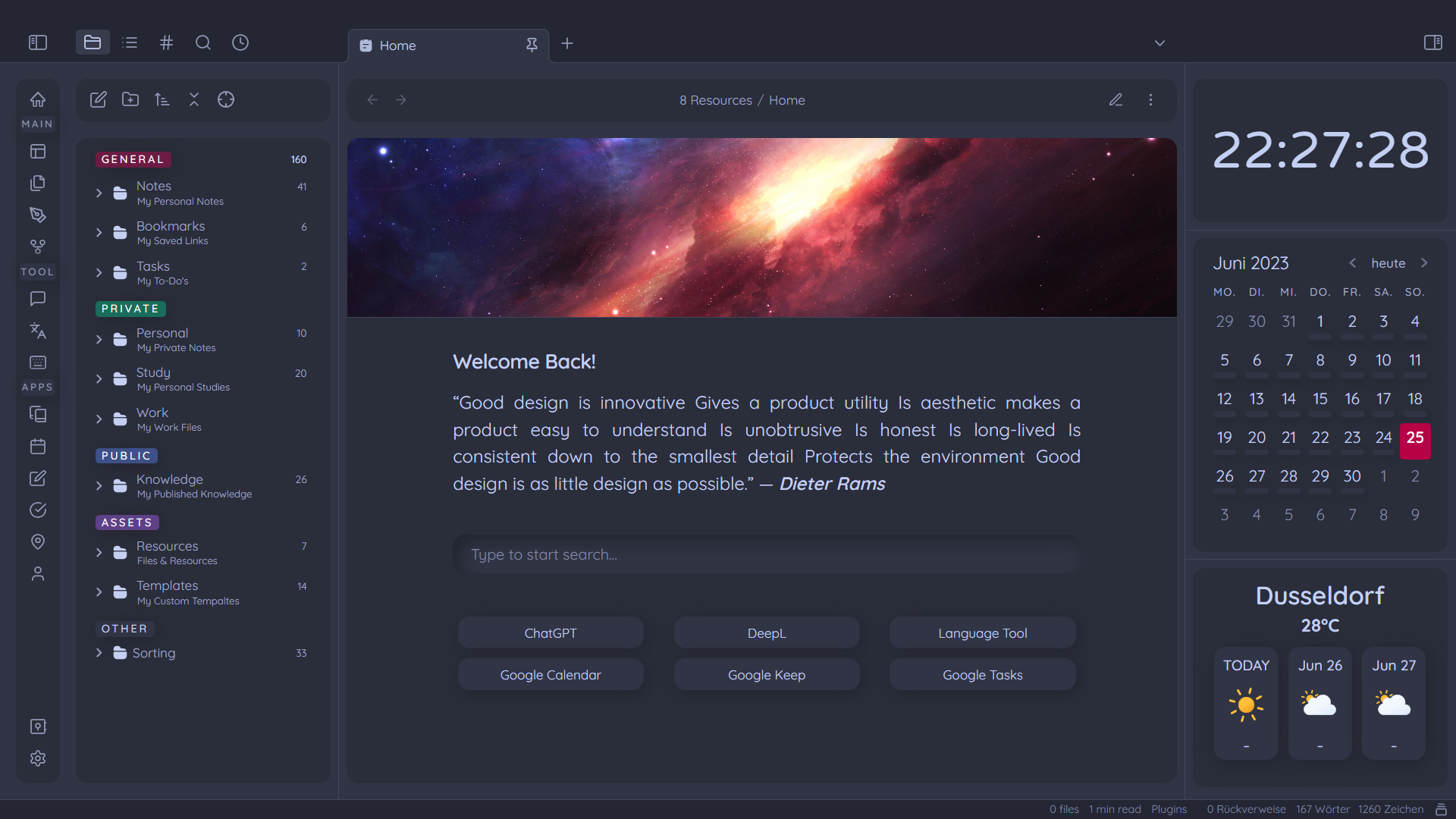
Task: Expand the Knowledge folder
Action: pos(99,485)
